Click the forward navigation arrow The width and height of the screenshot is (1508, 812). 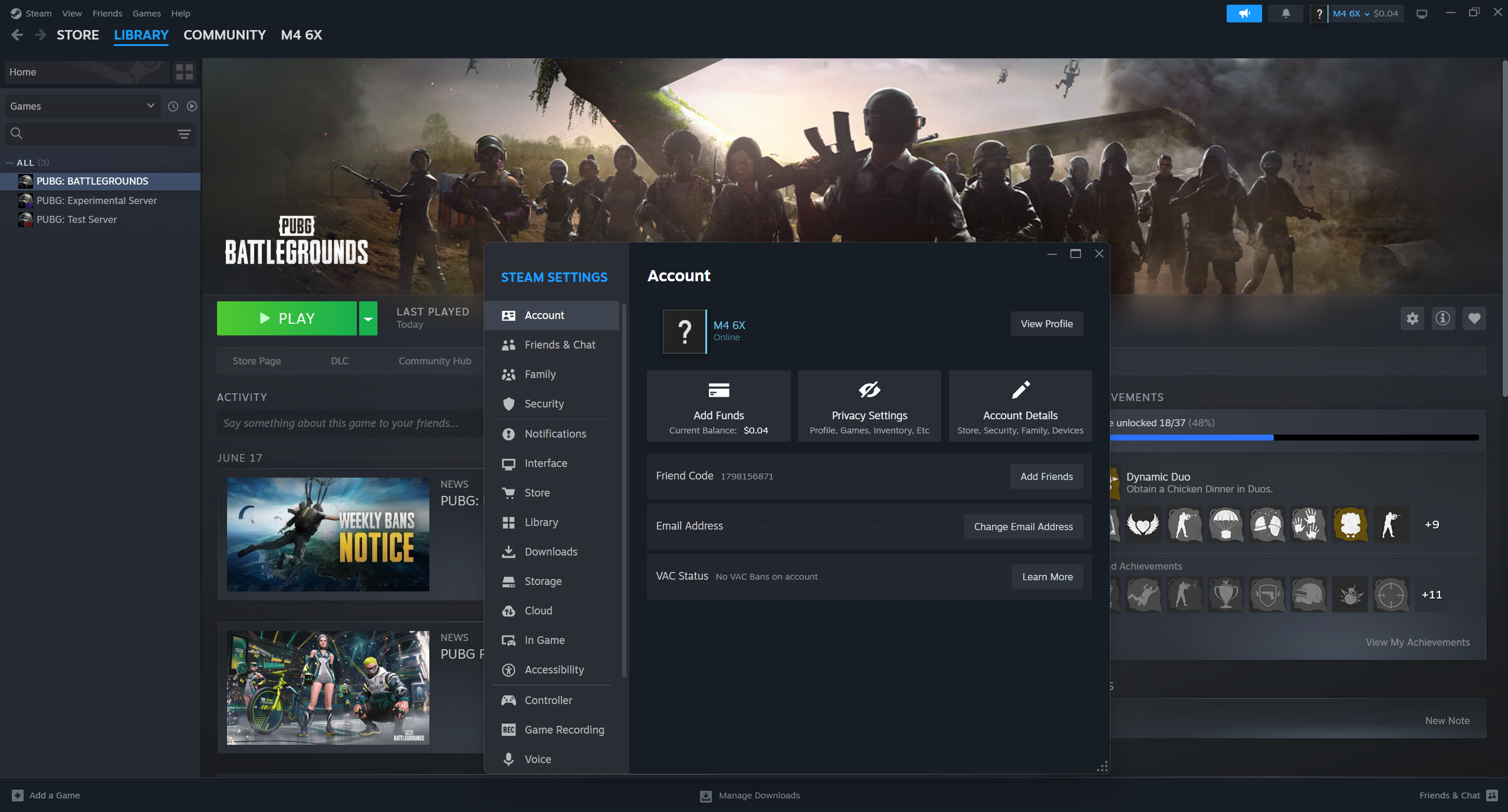click(x=40, y=35)
